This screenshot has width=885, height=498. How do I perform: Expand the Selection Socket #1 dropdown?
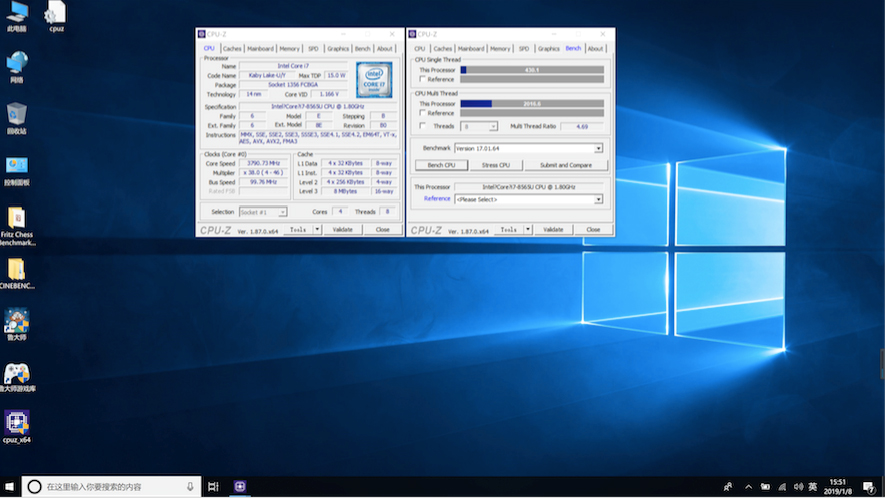point(282,212)
